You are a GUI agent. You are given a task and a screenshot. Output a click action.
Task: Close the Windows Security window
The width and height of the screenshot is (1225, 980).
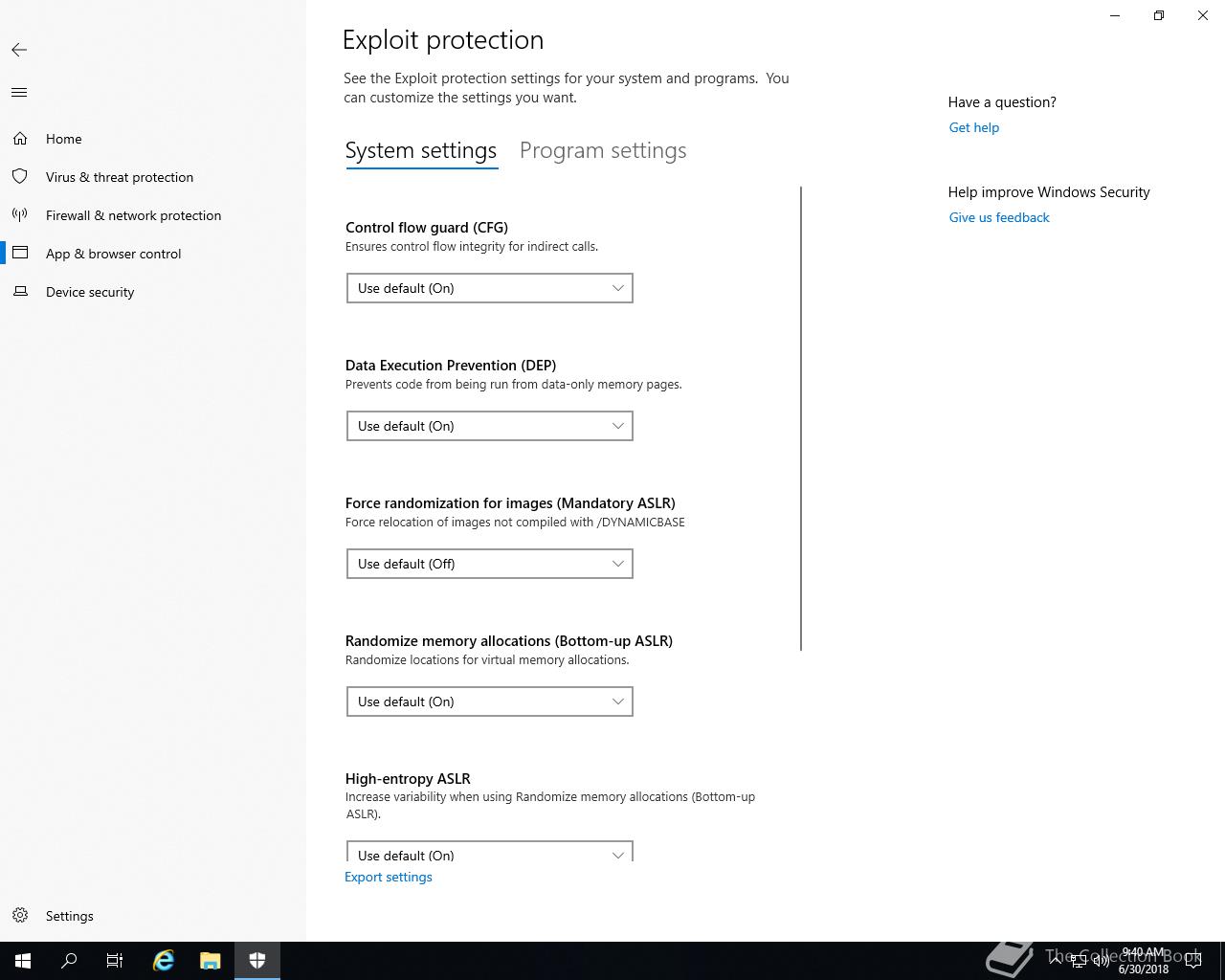coord(1203,15)
